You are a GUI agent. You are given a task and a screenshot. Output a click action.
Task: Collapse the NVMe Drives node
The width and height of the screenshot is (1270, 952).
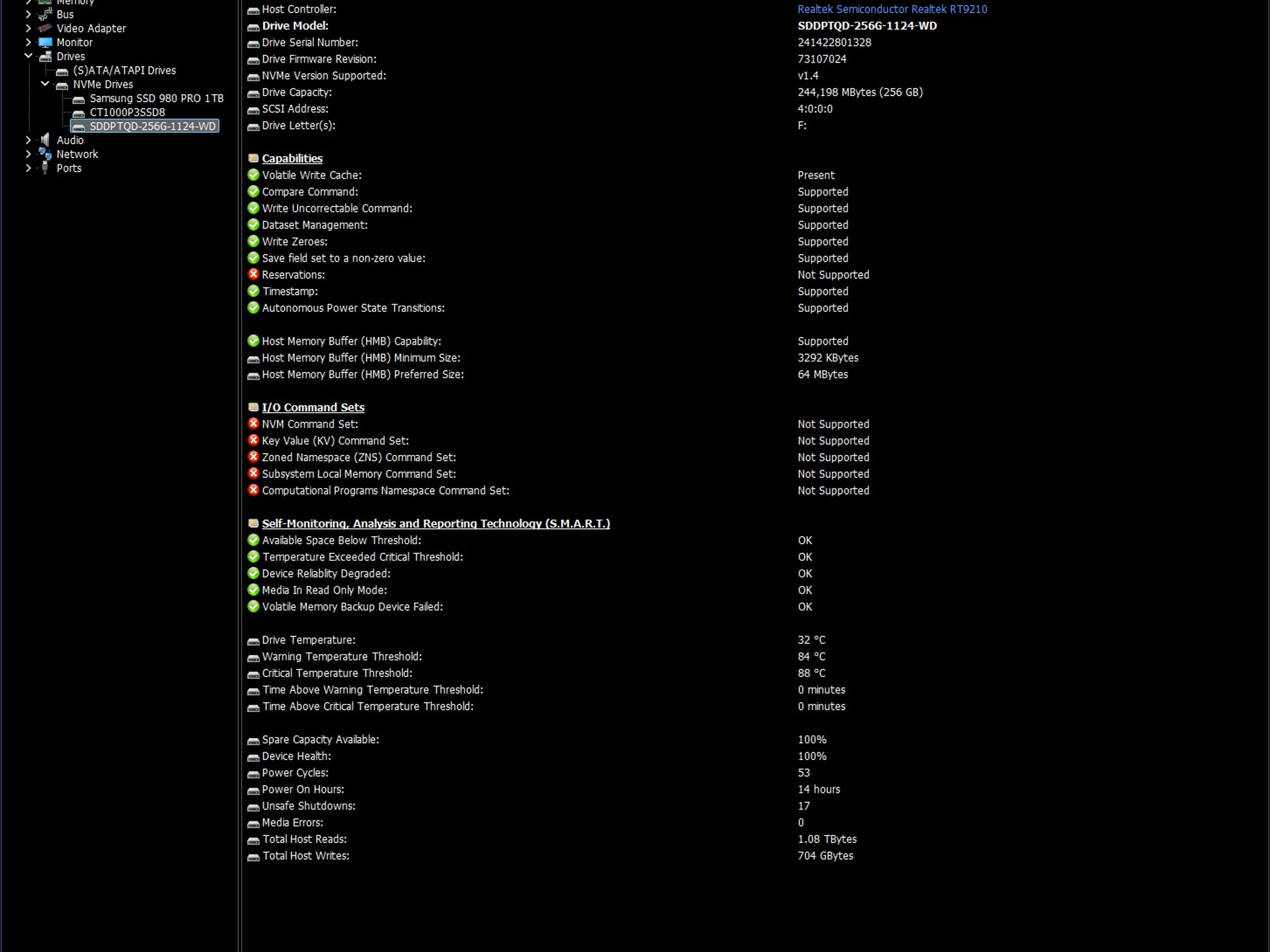[x=45, y=84]
